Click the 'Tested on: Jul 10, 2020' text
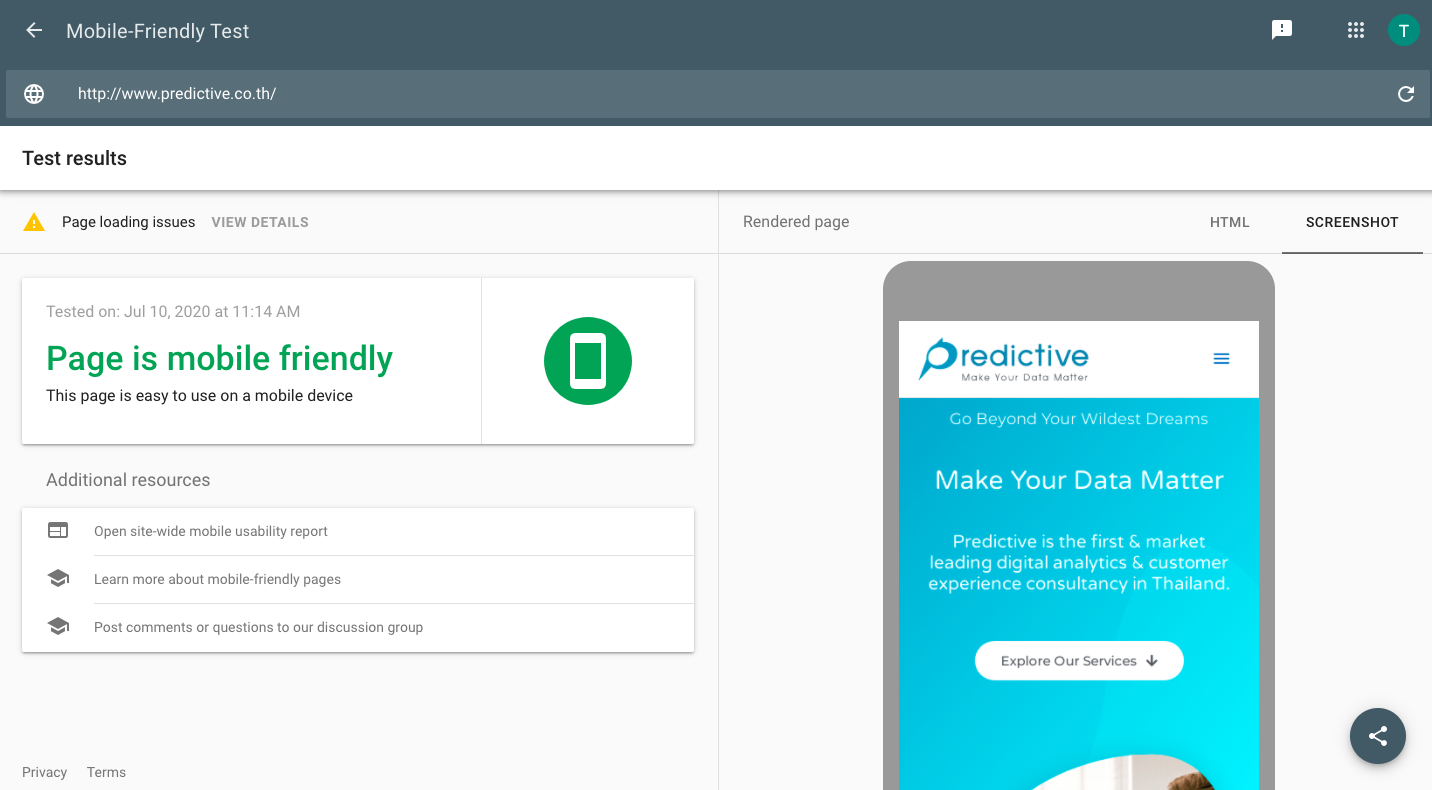Screen dimensions: 1432x790 point(173,311)
